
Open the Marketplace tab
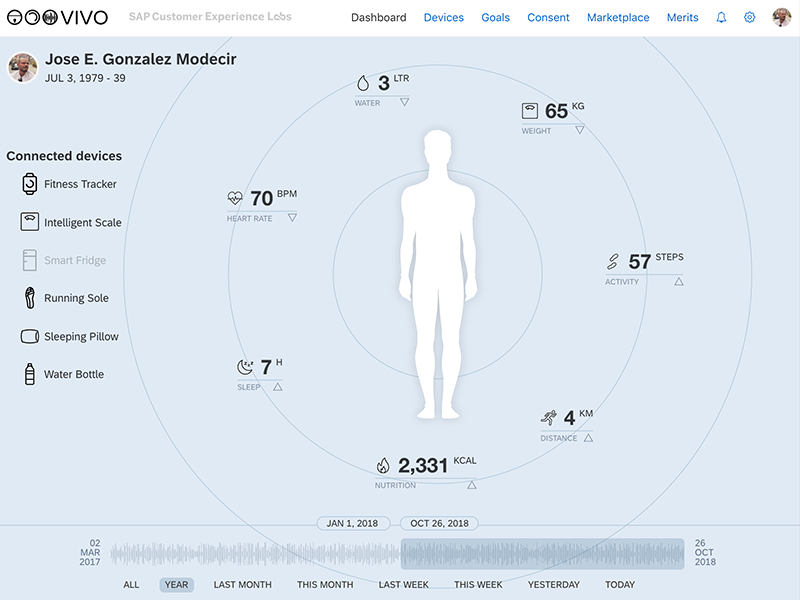618,17
